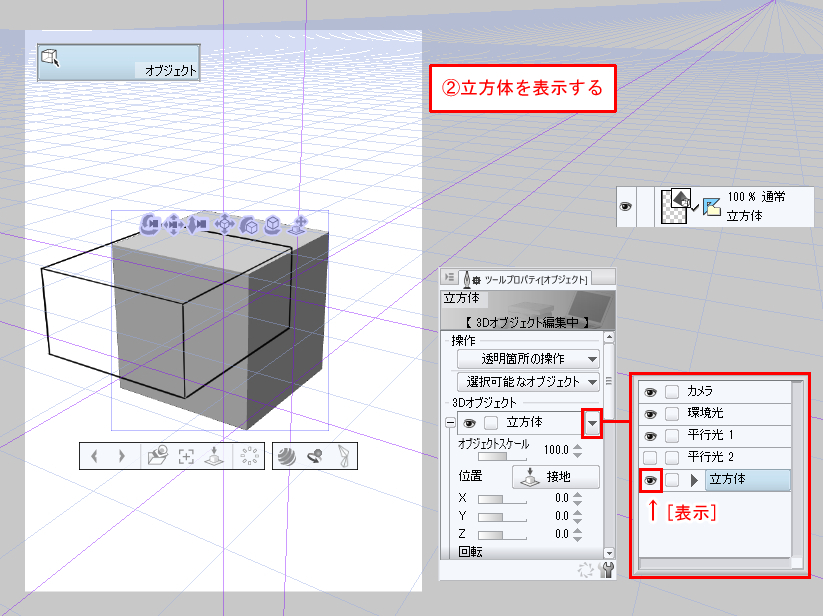Open sub tool detail wrench icon
Image resolution: width=823 pixels, height=616 pixels.
606,570
